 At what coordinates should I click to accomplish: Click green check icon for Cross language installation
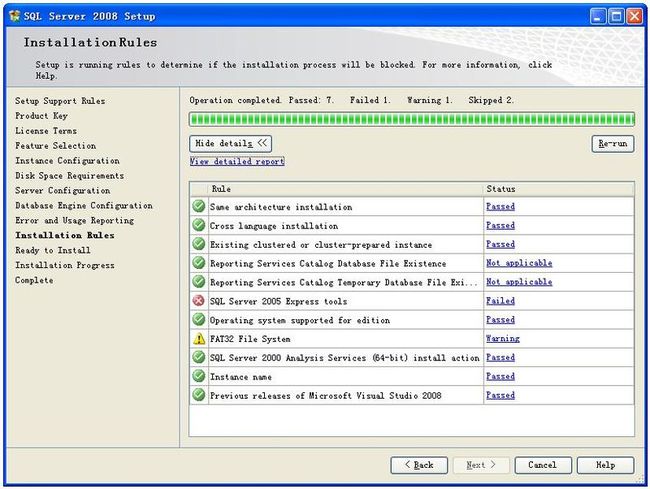tap(199, 225)
